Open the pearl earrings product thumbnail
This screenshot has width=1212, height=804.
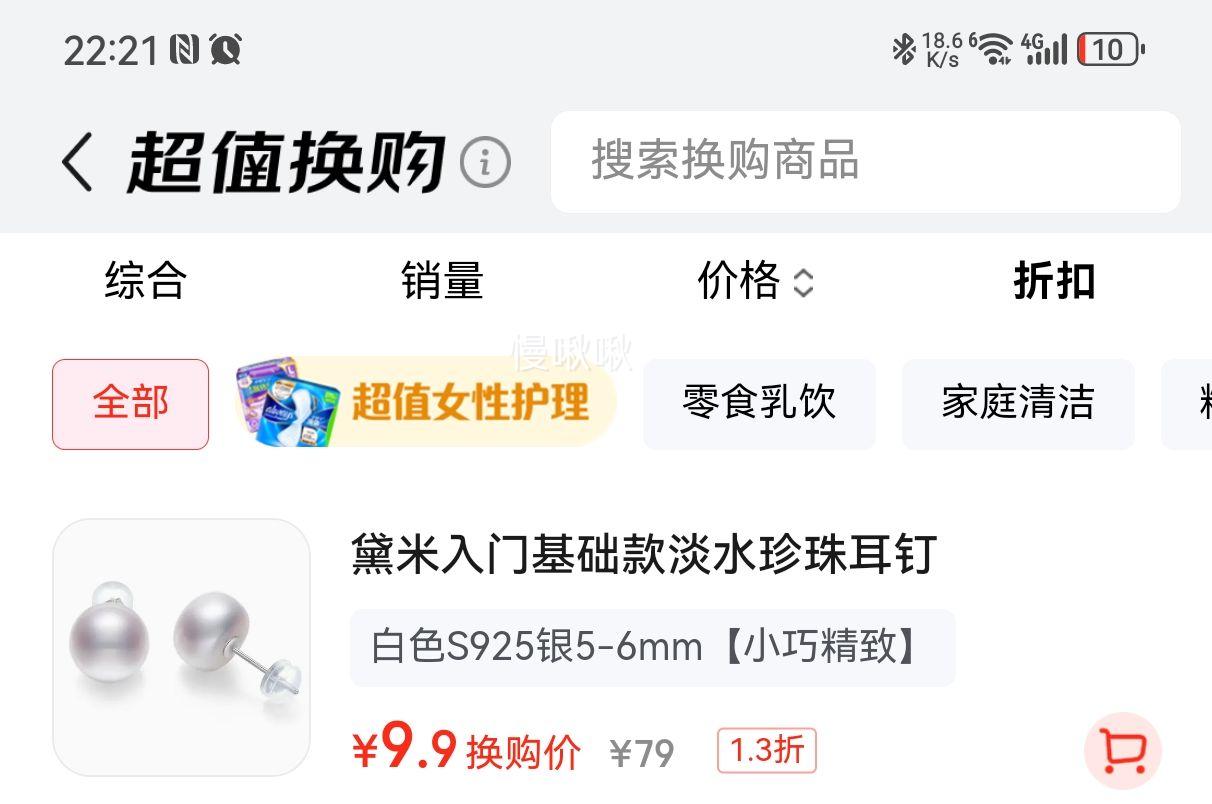tap(181, 647)
